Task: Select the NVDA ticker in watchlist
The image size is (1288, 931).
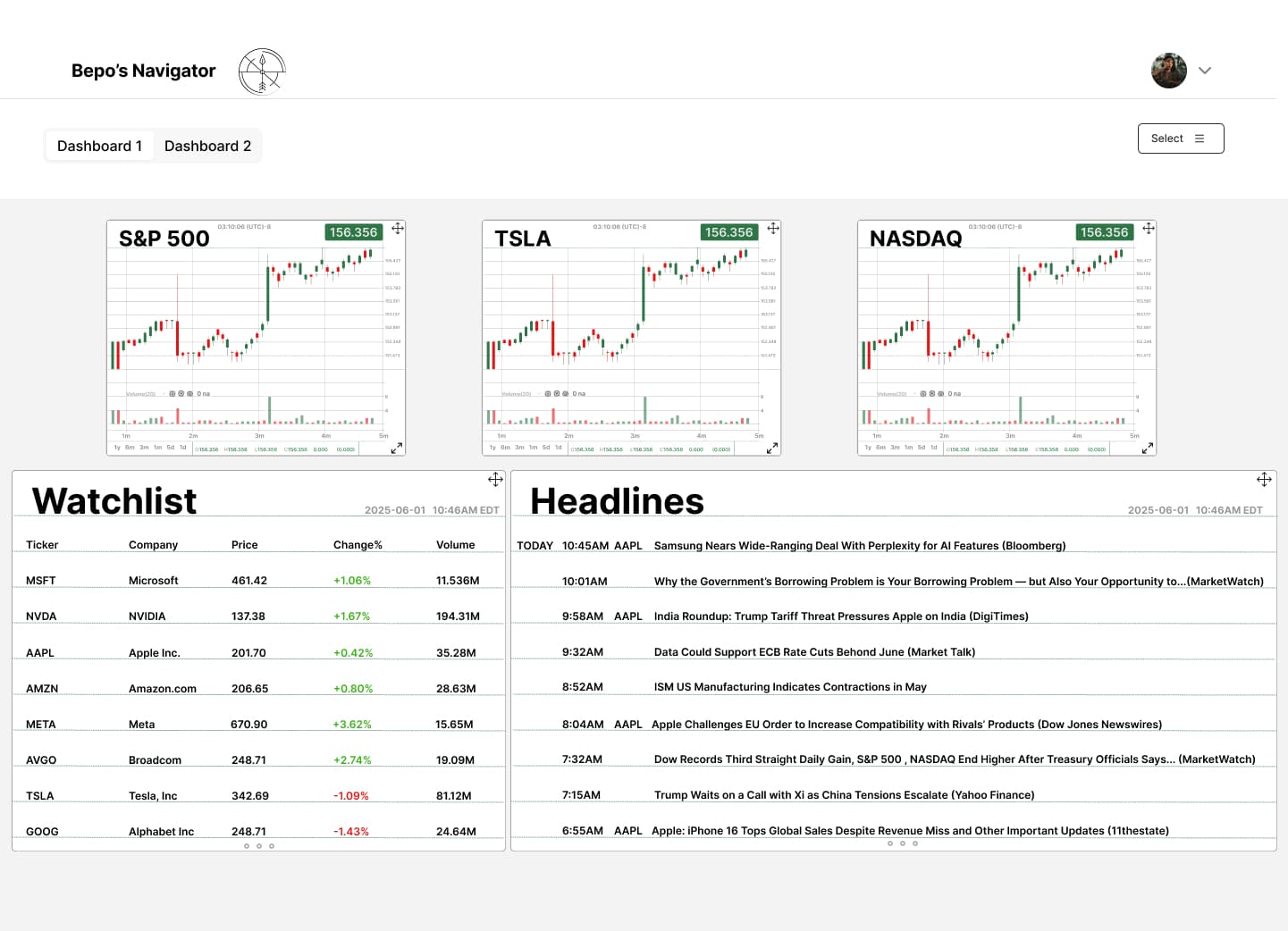Action: coord(41,616)
